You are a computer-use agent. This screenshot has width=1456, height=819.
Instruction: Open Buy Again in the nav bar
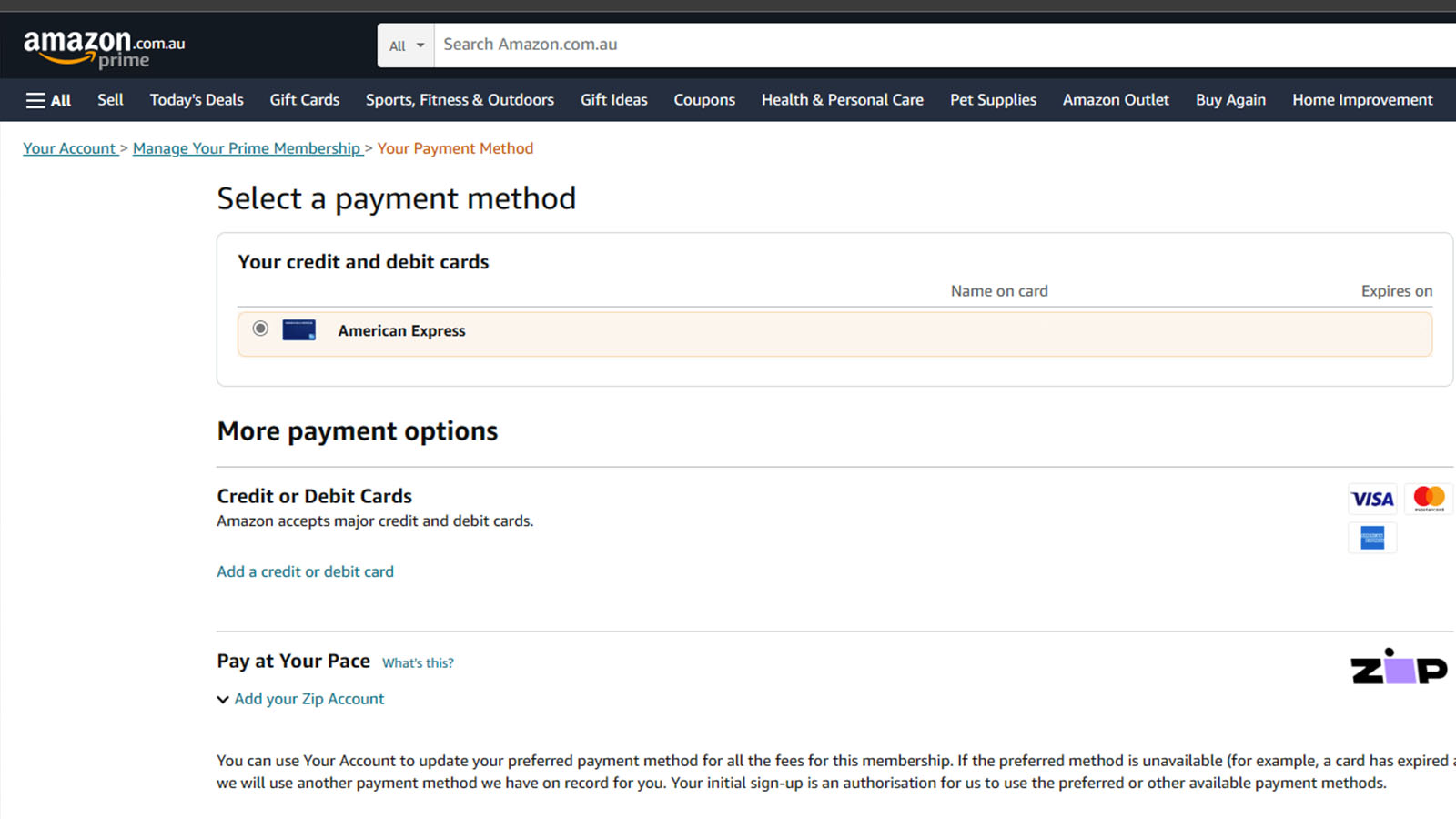(x=1230, y=100)
